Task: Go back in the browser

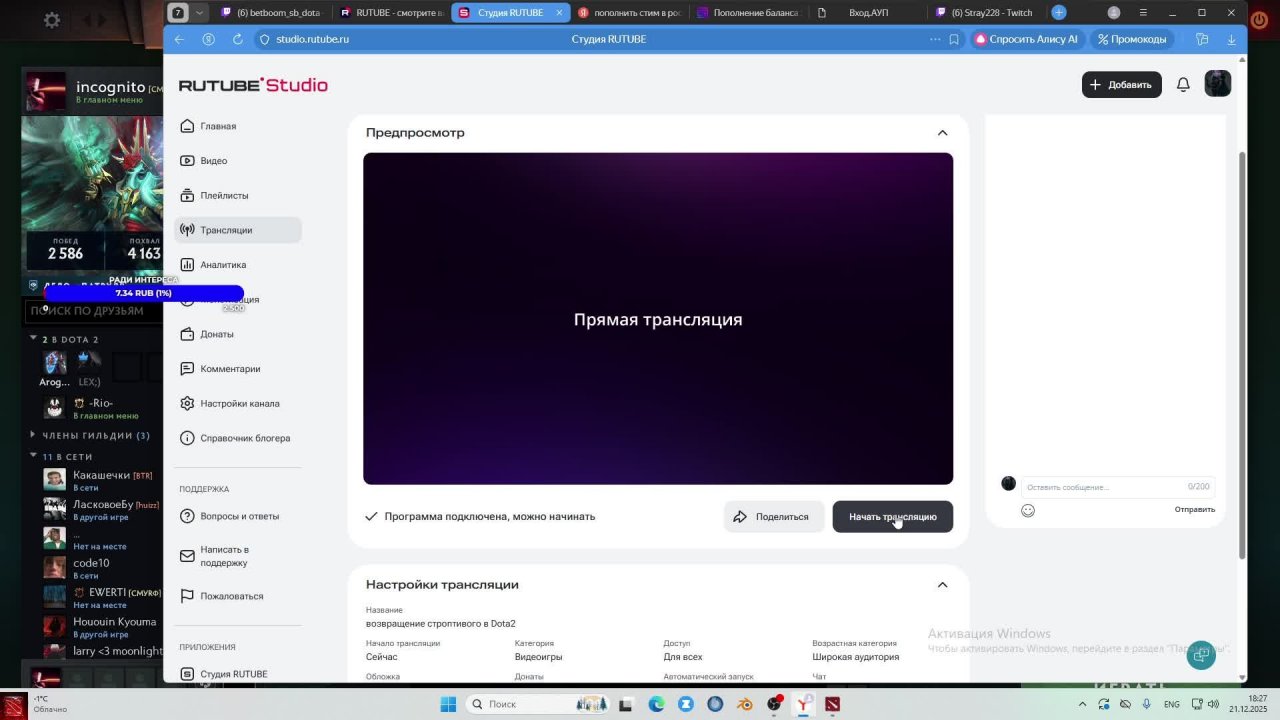Action: coord(179,39)
